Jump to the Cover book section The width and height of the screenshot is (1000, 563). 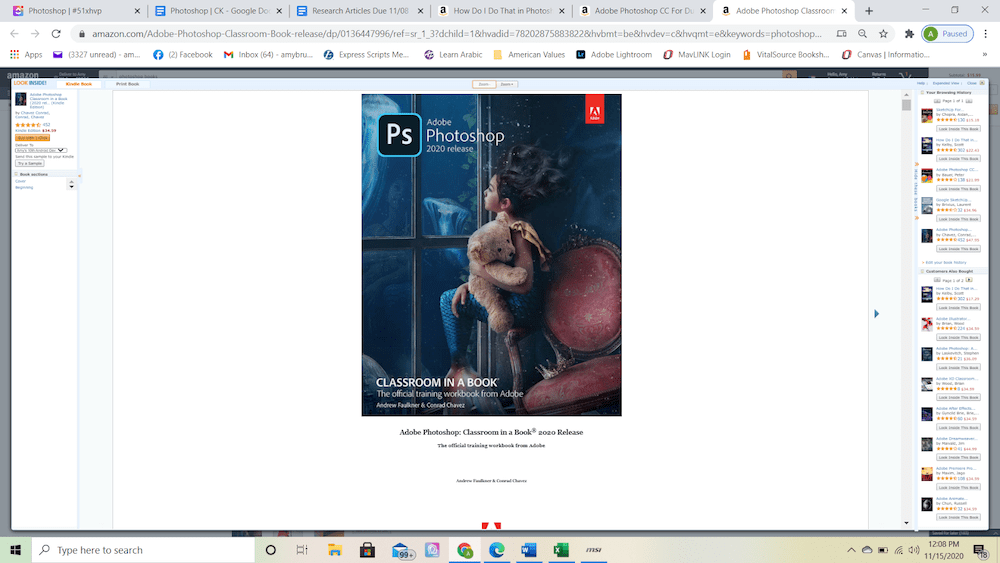(x=20, y=181)
